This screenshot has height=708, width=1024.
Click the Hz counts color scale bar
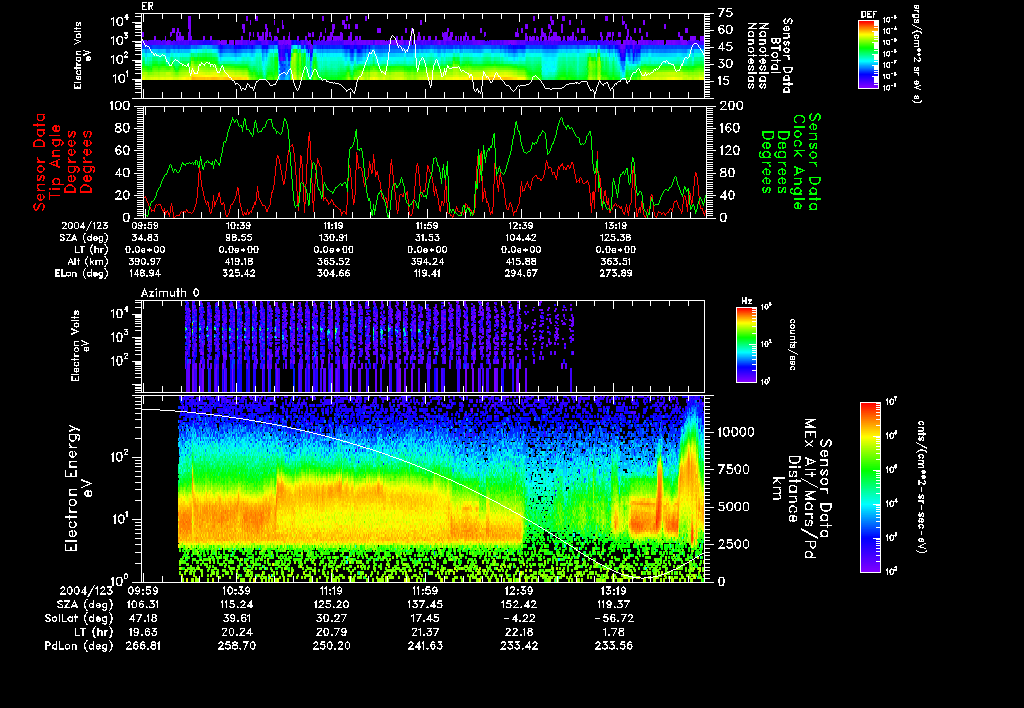coord(746,344)
